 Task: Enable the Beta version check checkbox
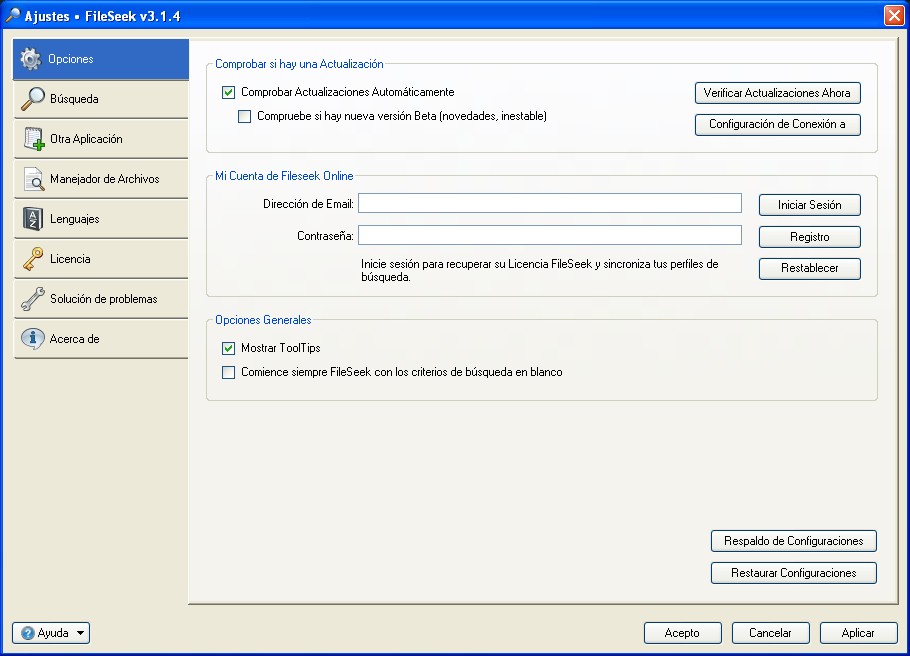245,117
